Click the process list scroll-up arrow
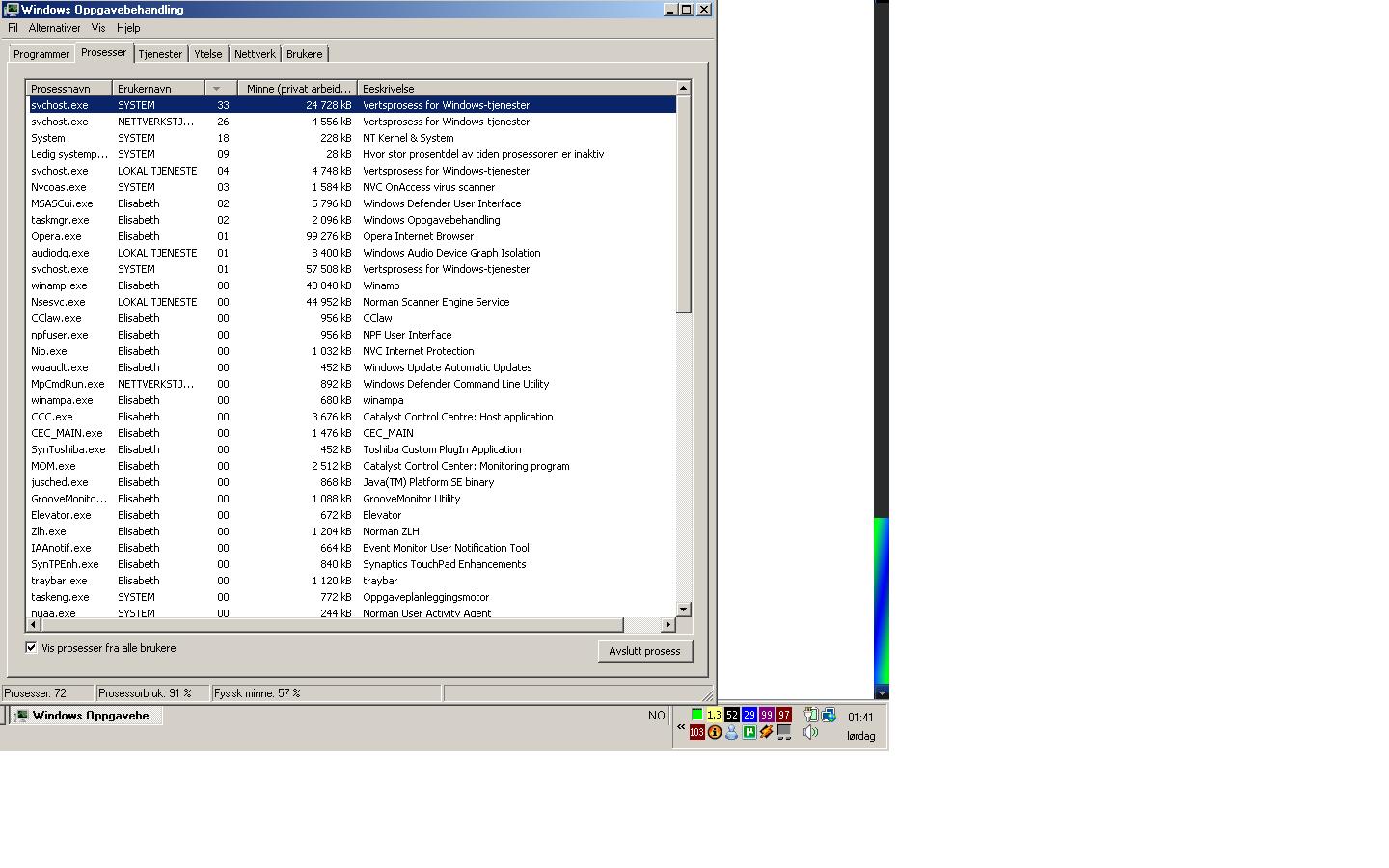The height and width of the screenshot is (868, 1389). [684, 88]
